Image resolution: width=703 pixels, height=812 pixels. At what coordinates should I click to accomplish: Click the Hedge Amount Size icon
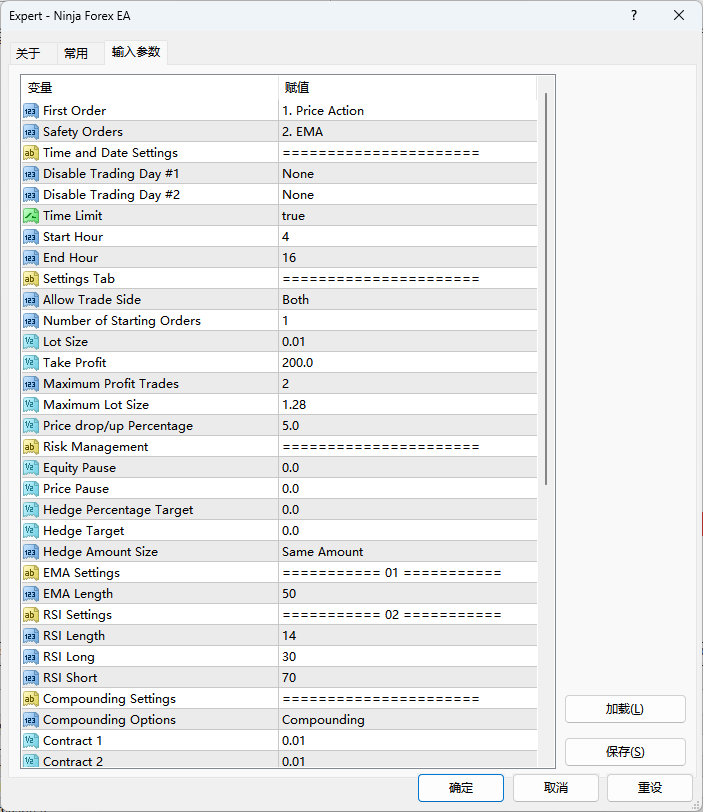(x=31, y=552)
